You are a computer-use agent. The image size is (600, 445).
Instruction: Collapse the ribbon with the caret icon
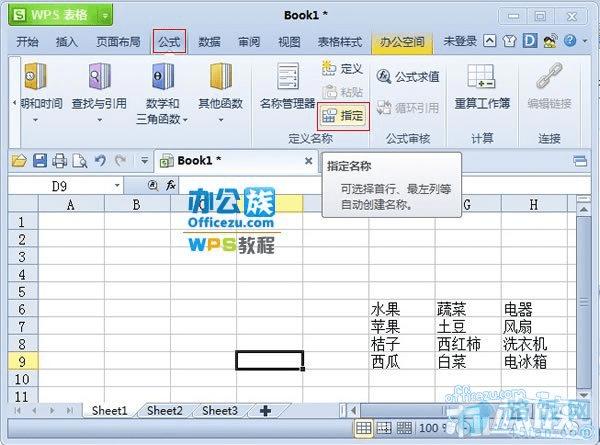click(490, 41)
